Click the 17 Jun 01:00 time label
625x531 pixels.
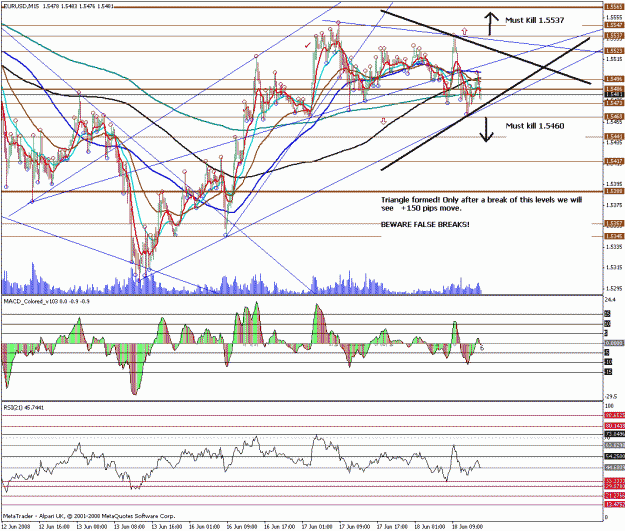(x=317, y=527)
